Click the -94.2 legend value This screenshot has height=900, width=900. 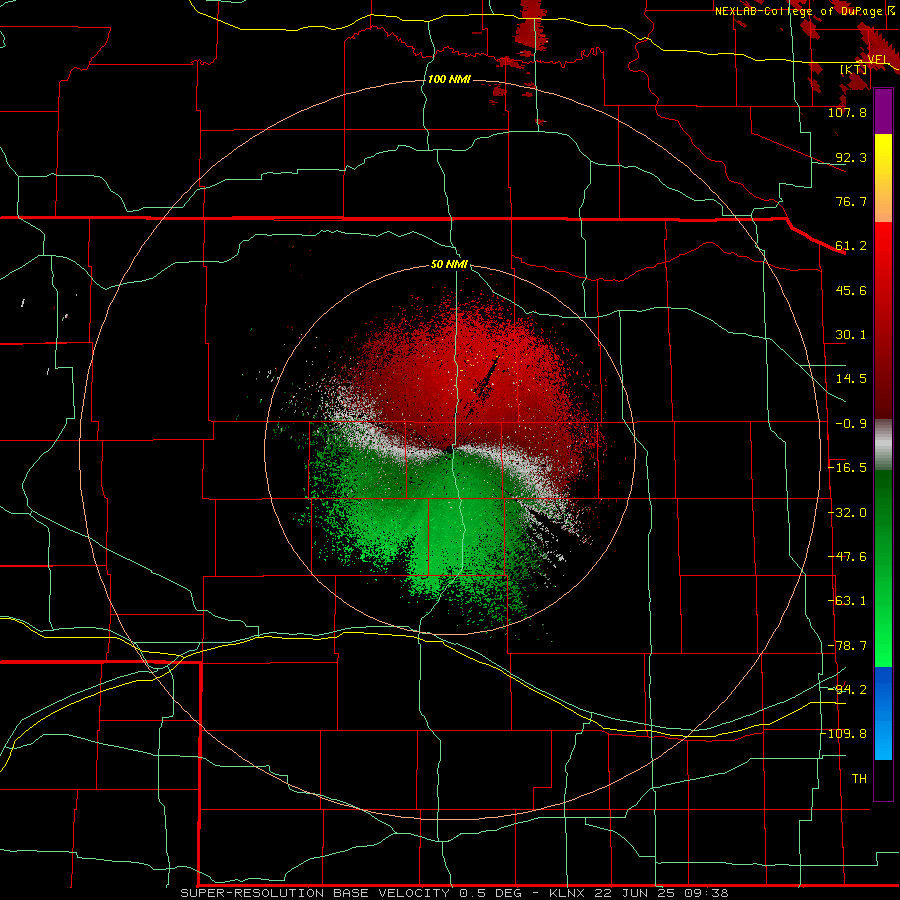(x=847, y=689)
